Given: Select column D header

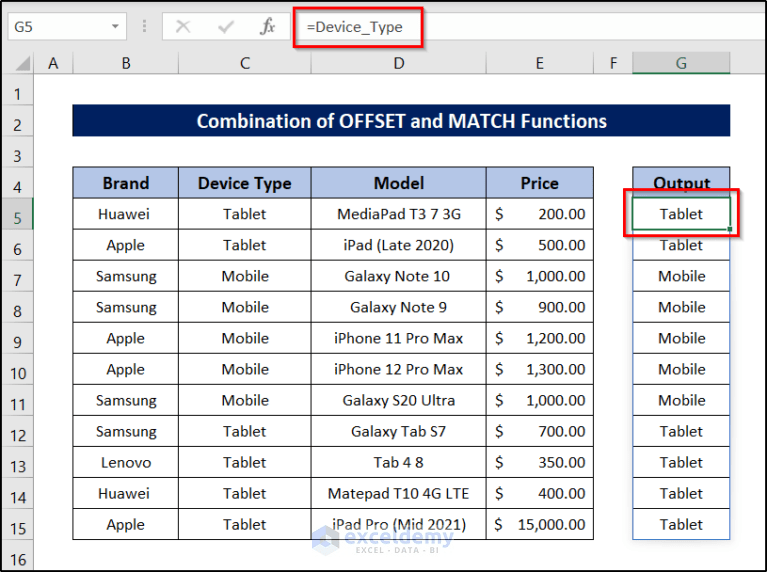Looking at the screenshot, I should pyautogui.click(x=399, y=63).
